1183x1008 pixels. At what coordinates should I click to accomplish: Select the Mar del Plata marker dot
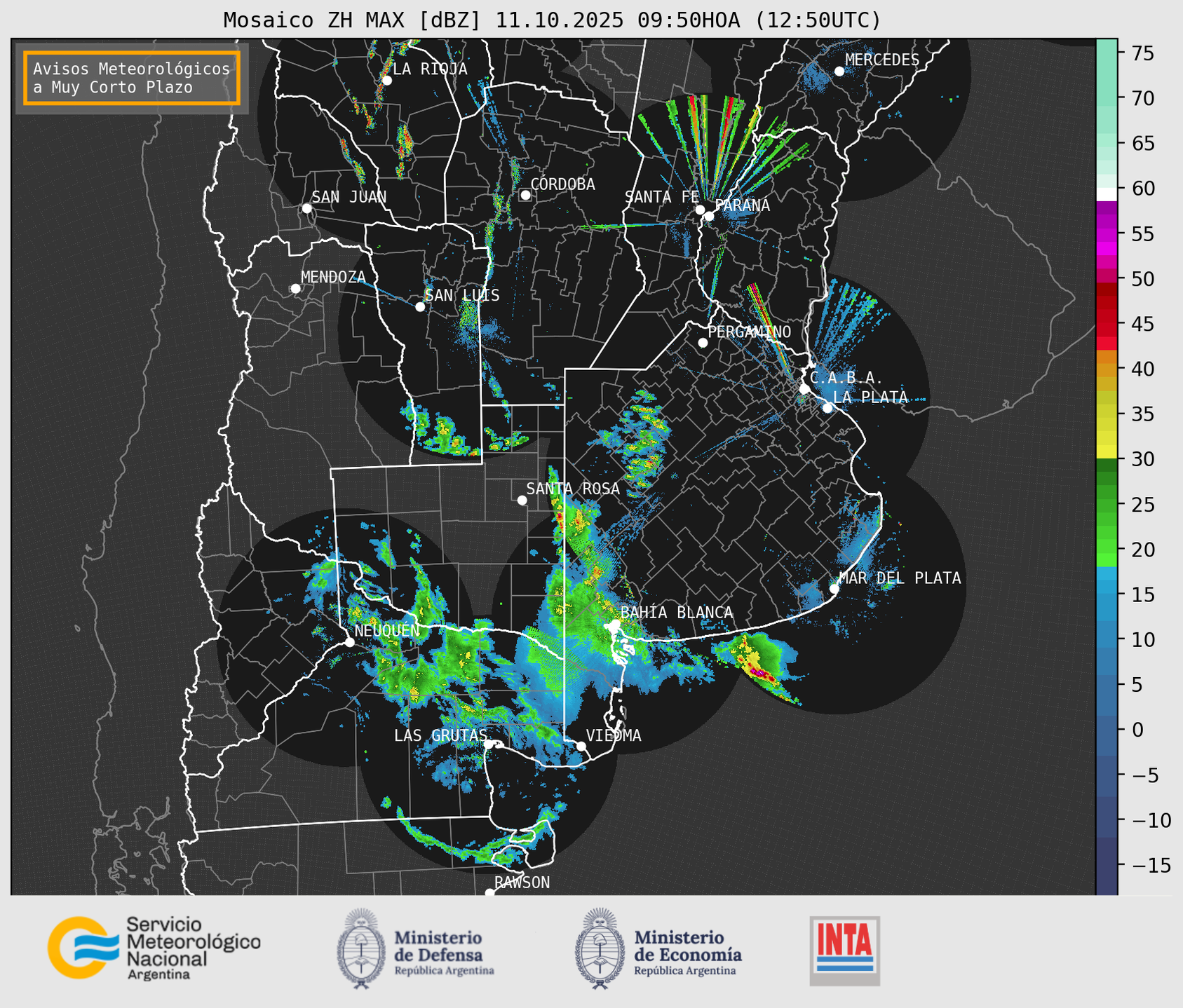[x=834, y=588]
